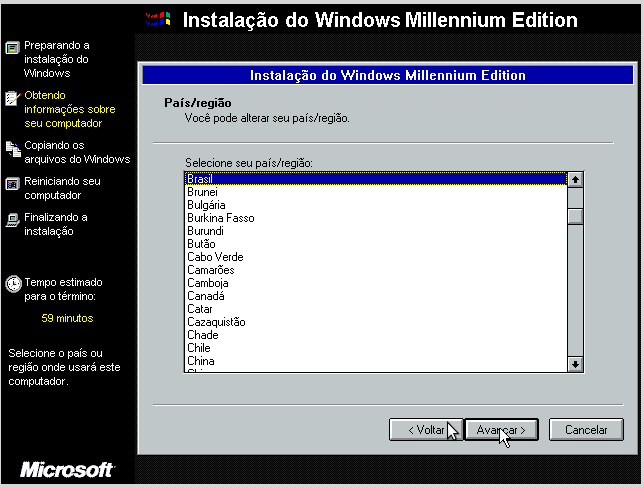Click the Windows flag logo in header

(158, 19)
